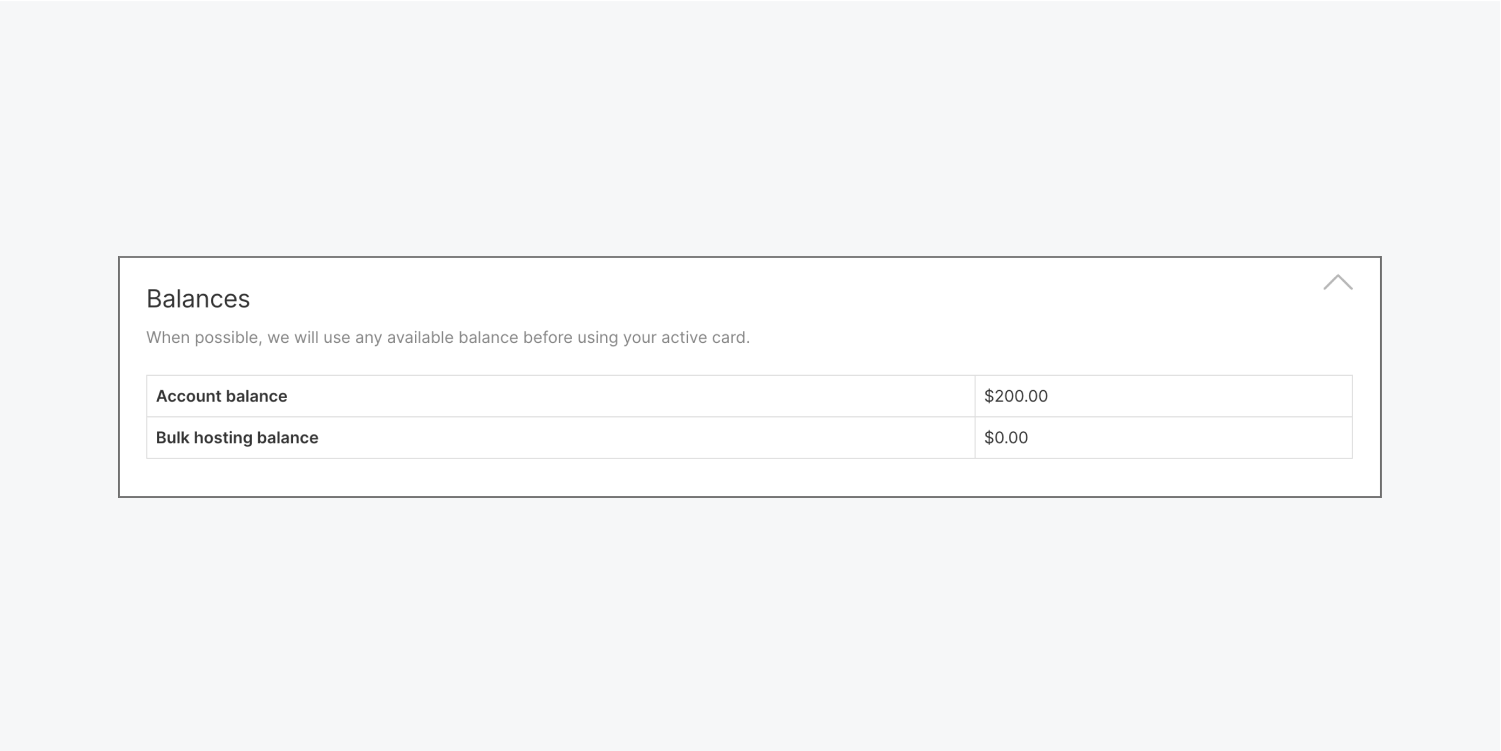Collapse the Balances section using the chevron
The image size is (1501, 751).
pos(1337,283)
